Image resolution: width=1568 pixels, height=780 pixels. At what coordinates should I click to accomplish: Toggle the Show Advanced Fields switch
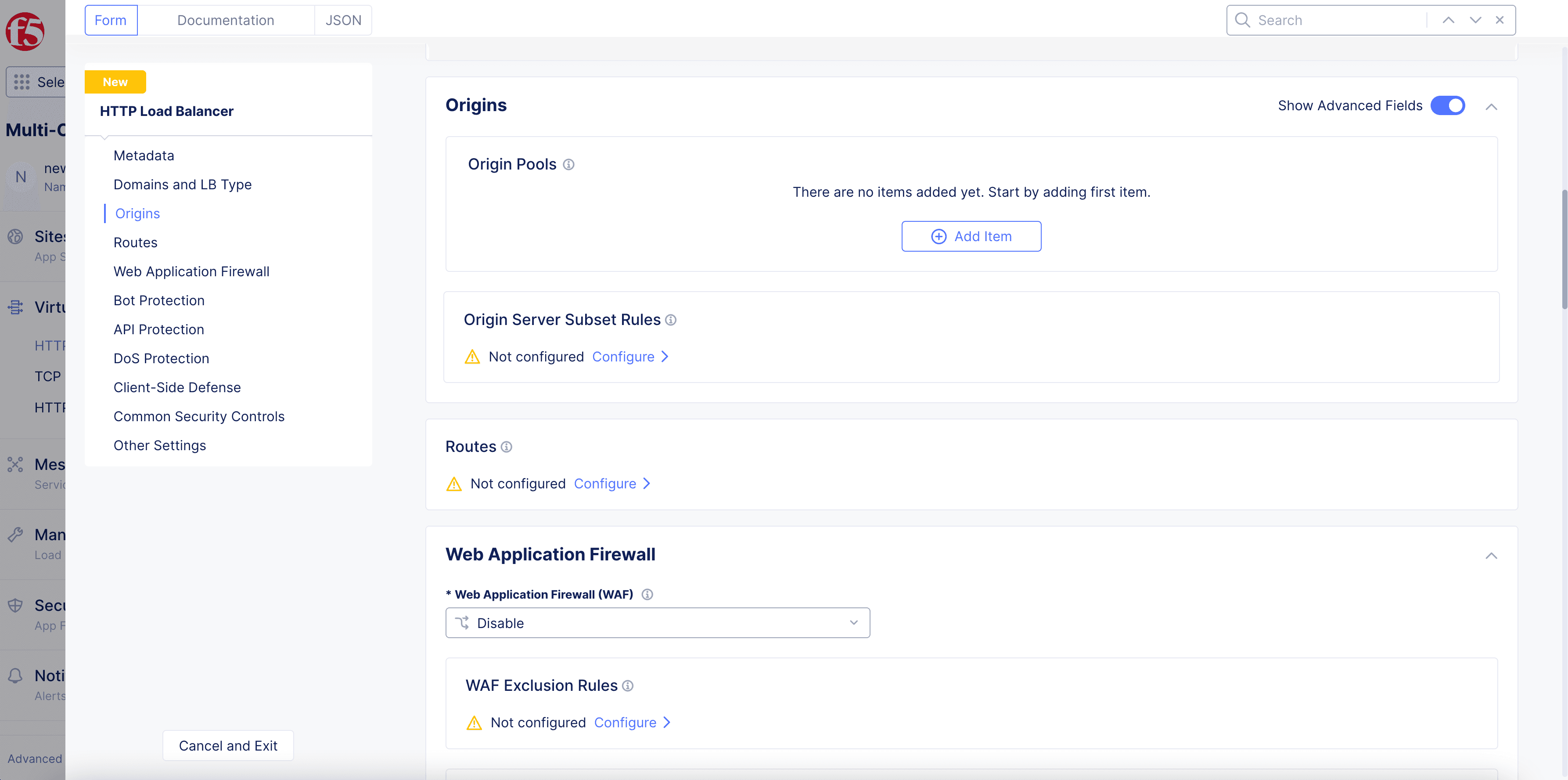pos(1448,105)
